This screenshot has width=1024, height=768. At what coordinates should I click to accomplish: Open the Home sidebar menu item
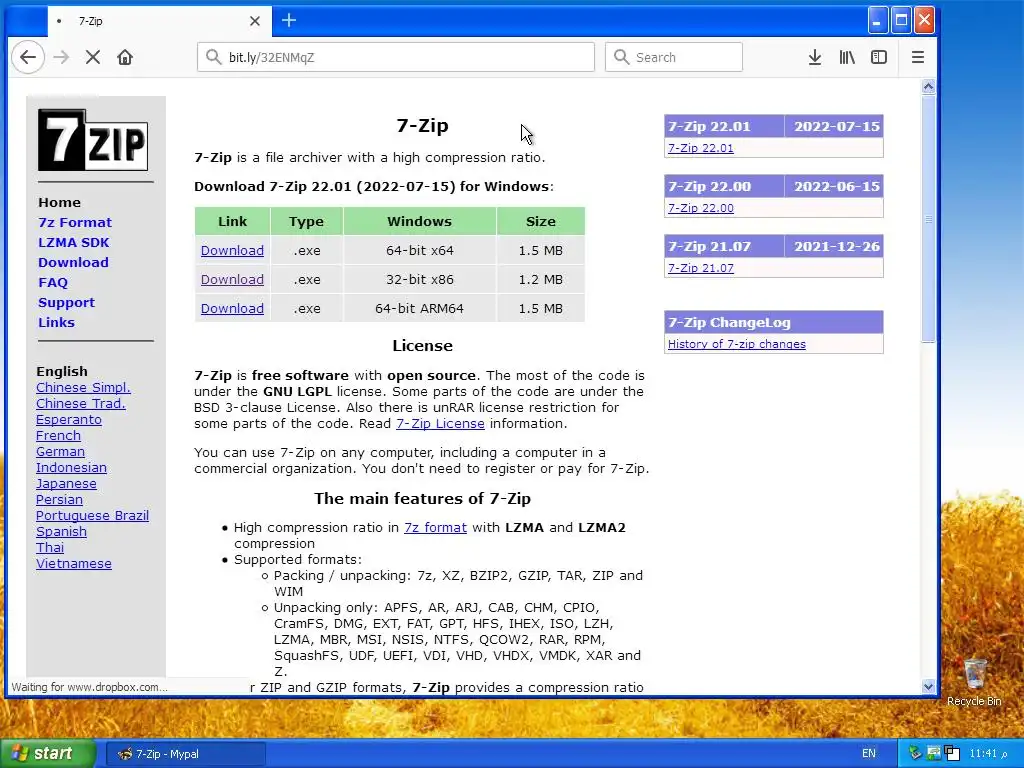(x=59, y=202)
